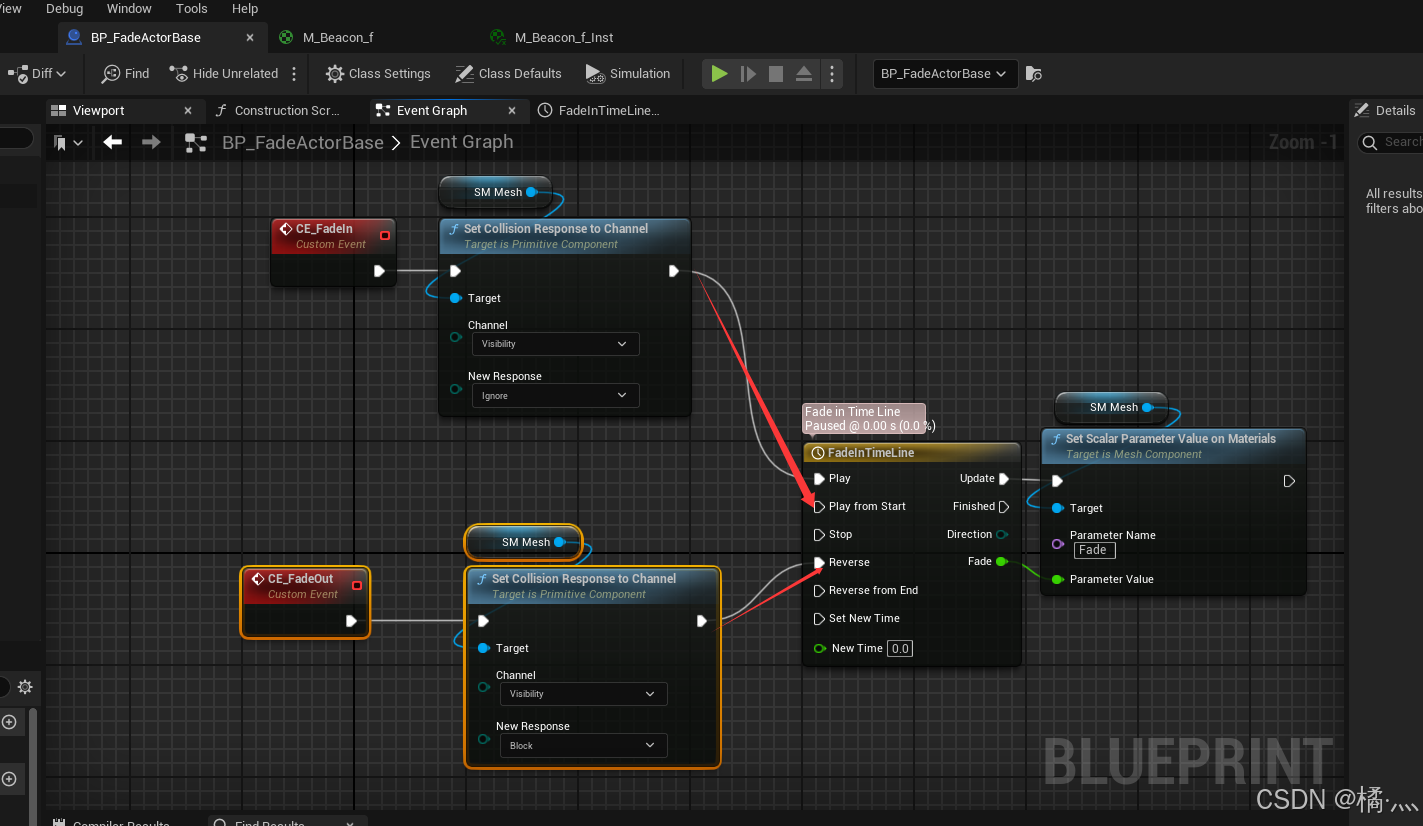The width and height of the screenshot is (1423, 826).
Task: Click the frame advance button
Action: [748, 74]
